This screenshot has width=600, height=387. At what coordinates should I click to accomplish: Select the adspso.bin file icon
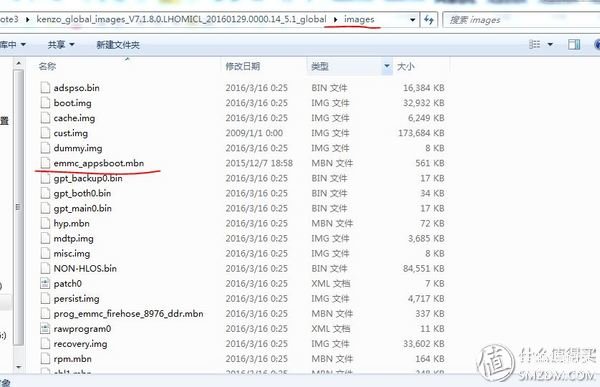pos(45,88)
